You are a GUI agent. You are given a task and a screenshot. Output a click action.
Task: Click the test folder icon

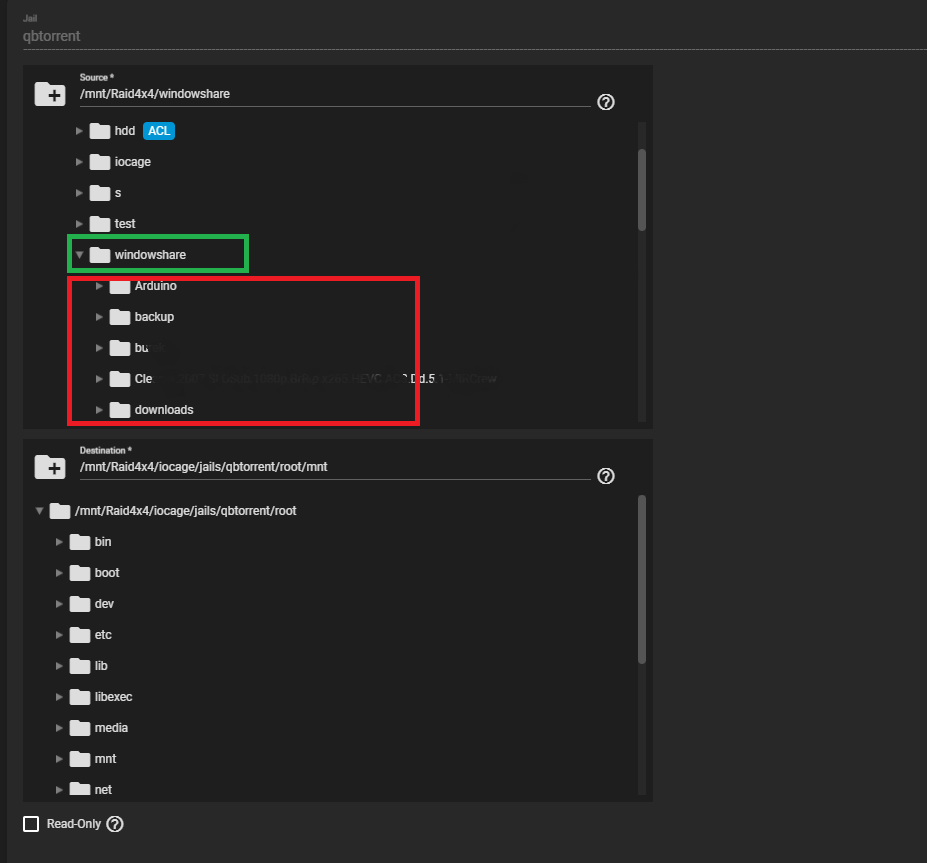tap(100, 224)
